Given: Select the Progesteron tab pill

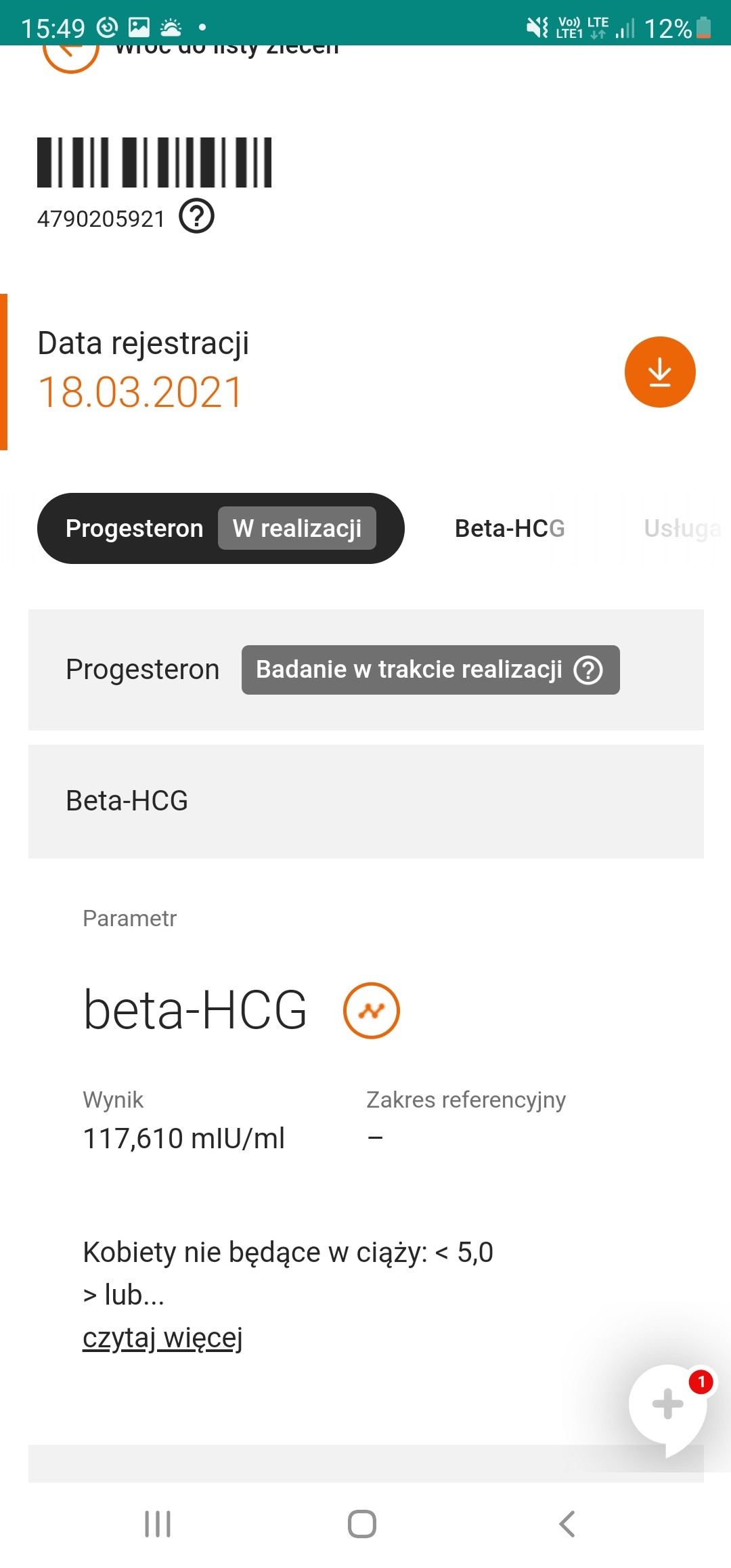Looking at the screenshot, I should tap(135, 528).
